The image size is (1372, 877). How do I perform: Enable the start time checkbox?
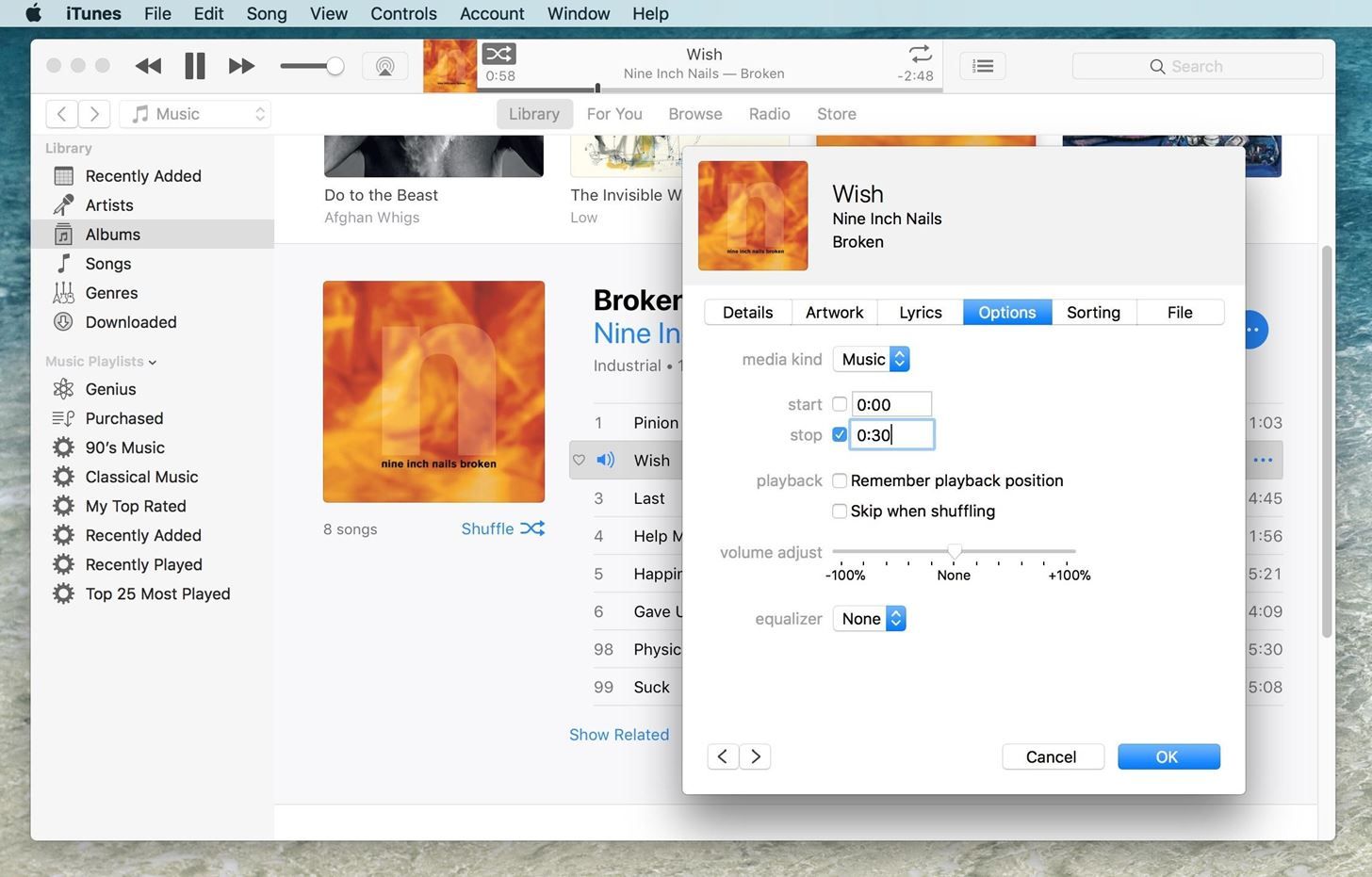pyautogui.click(x=840, y=404)
